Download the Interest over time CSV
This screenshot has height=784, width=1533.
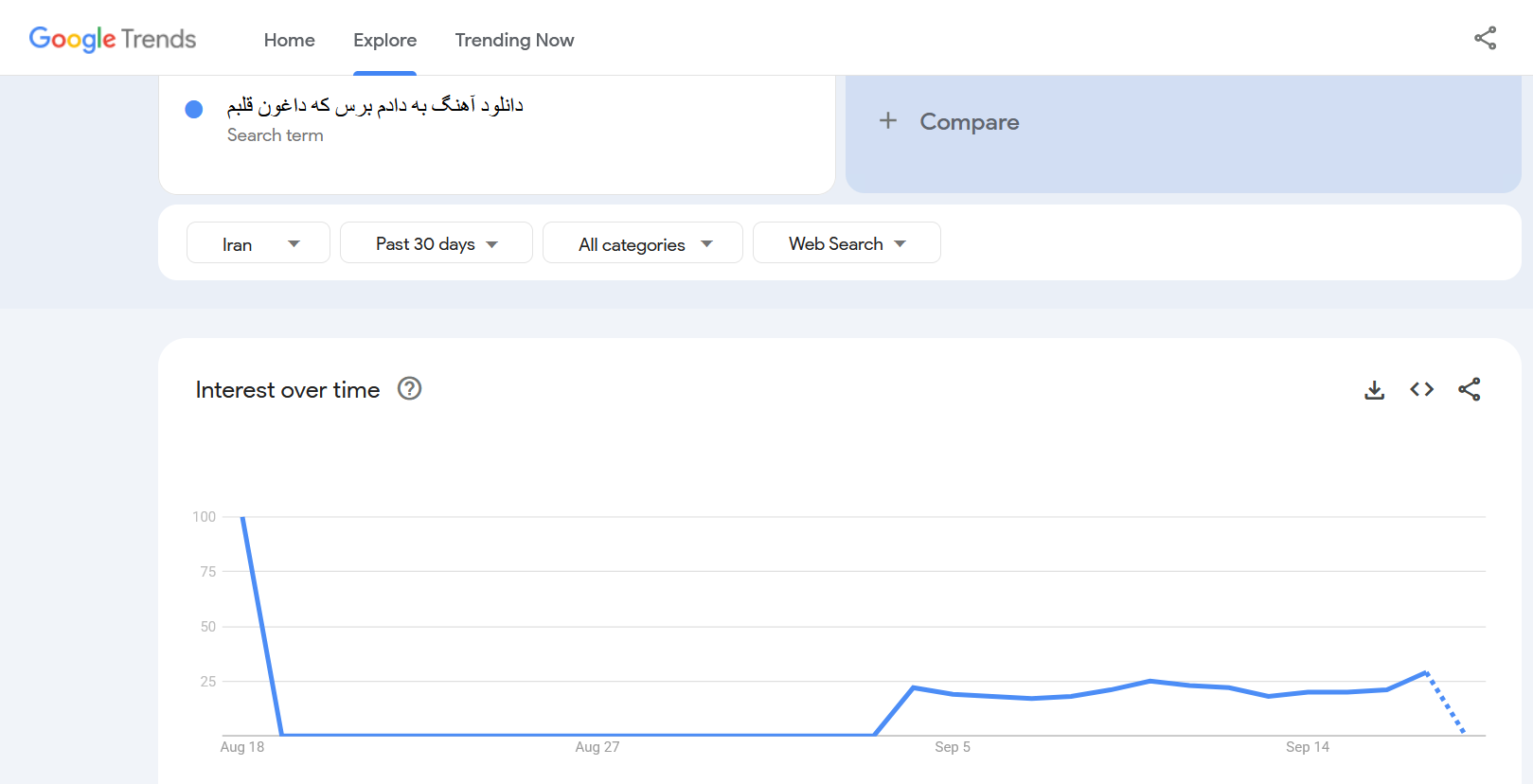pos(1374,390)
